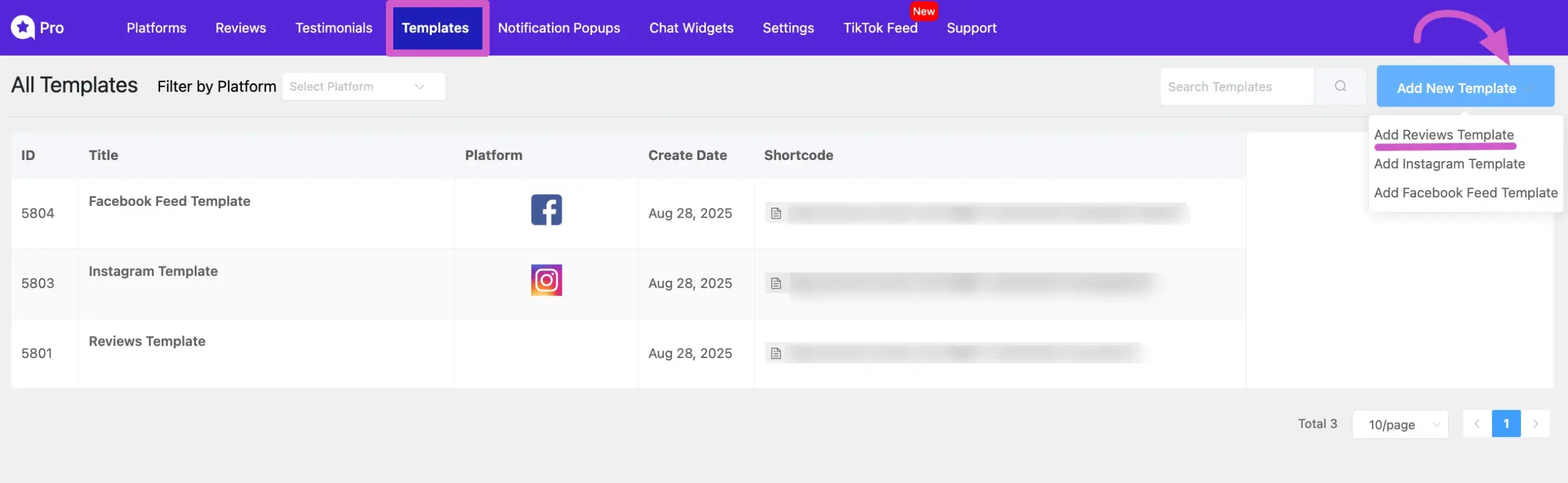The width and height of the screenshot is (1568, 483).
Task: Copy shortcode icon for Reviews Template
Action: click(x=776, y=353)
